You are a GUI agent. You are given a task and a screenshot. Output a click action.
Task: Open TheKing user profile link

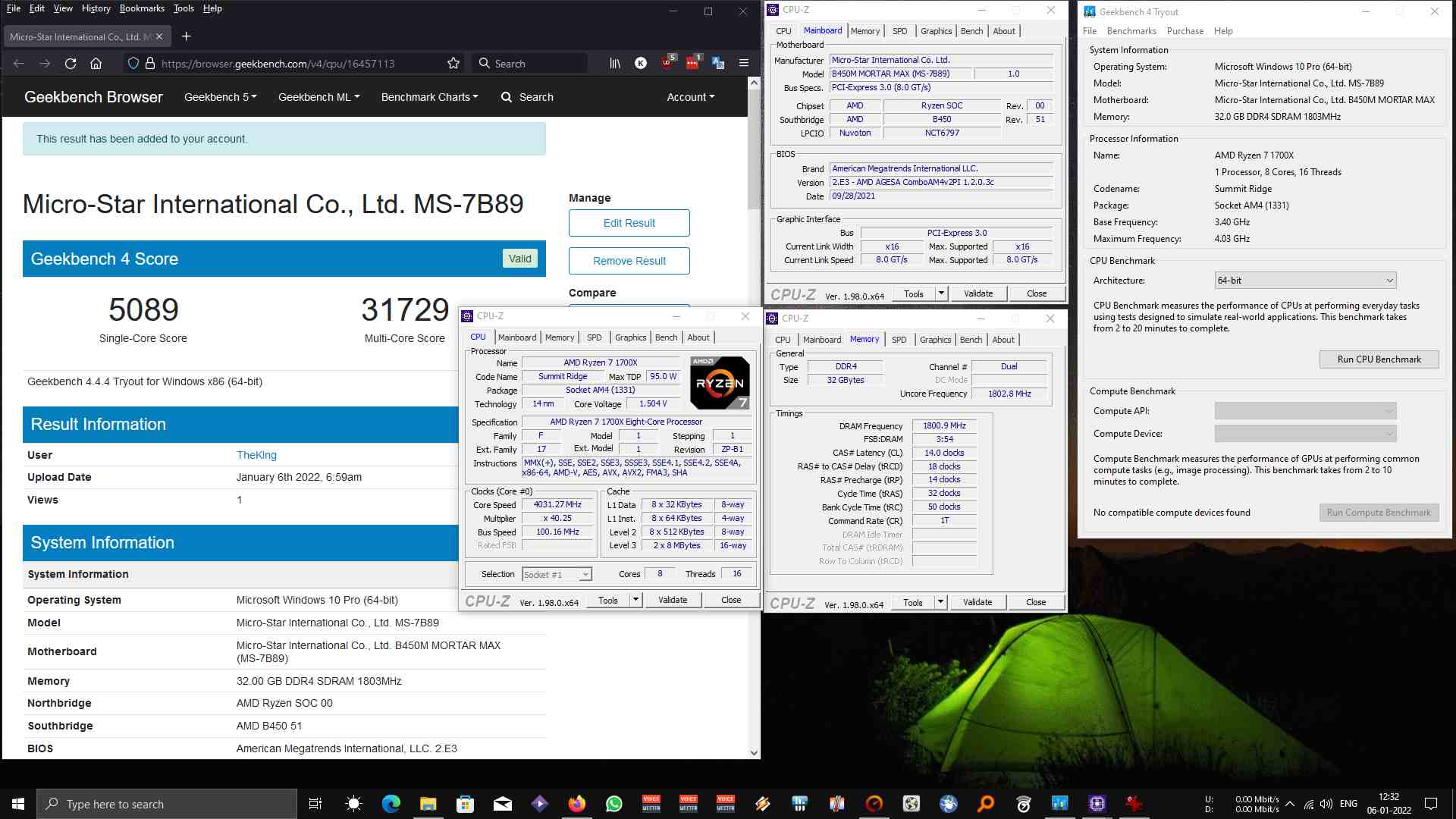(x=256, y=455)
